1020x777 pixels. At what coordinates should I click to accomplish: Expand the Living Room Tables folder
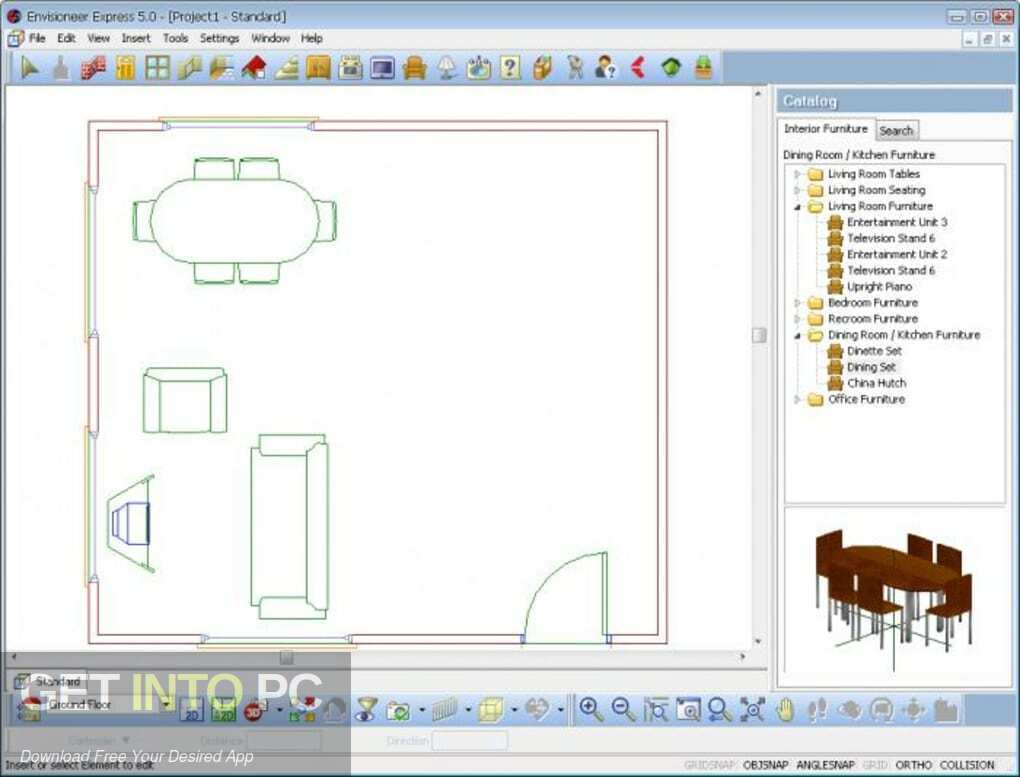click(x=797, y=174)
